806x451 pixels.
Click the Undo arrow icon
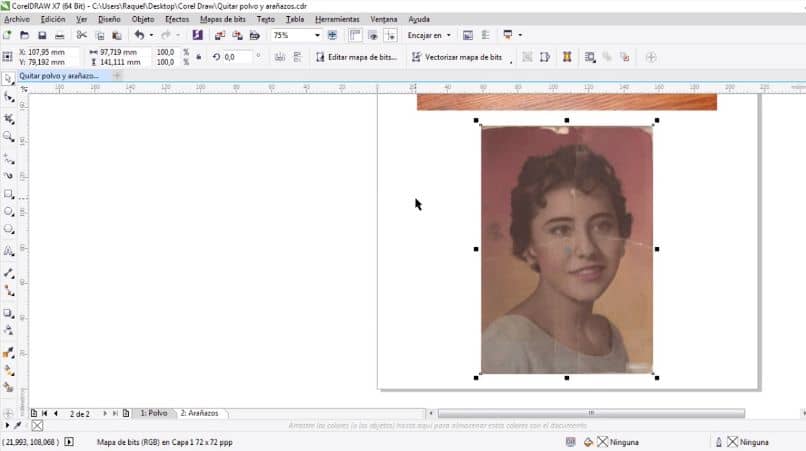[x=139, y=35]
